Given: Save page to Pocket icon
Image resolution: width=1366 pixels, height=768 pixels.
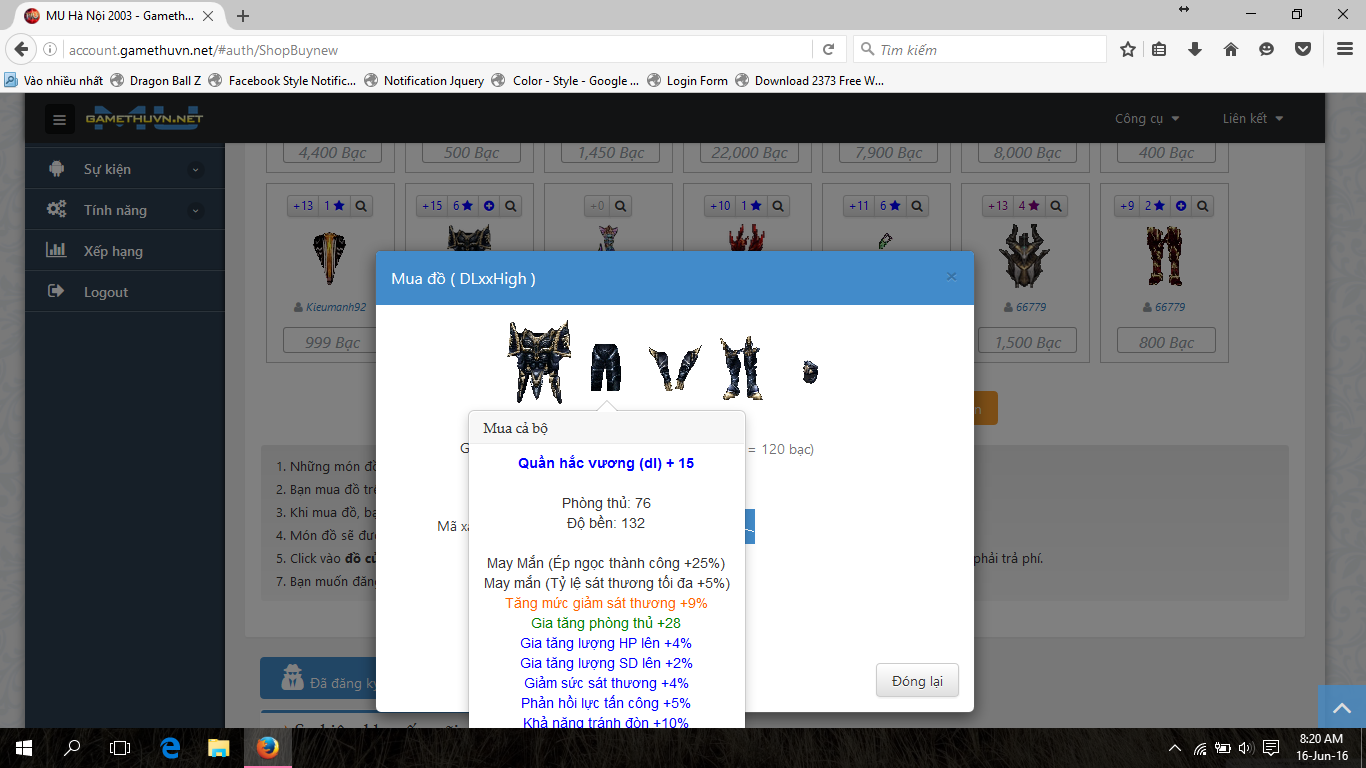Looking at the screenshot, I should tap(1303, 49).
